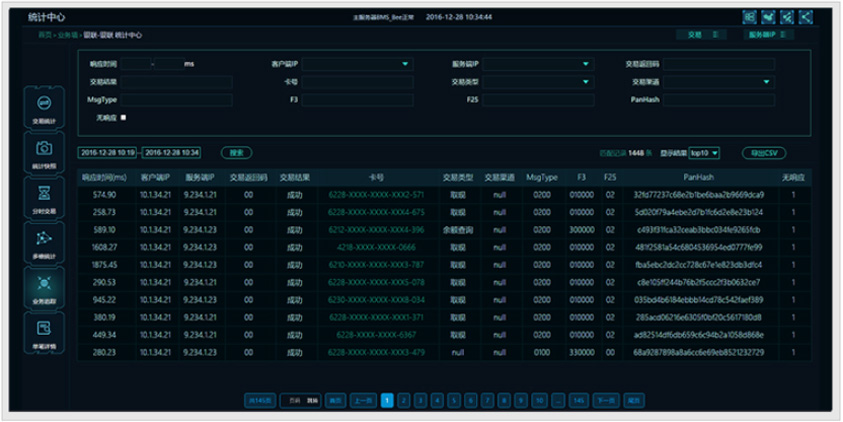Viewport: 843px width, 422px height.
Task: Open the 单笔详情 sidebar icon
Action: point(44,332)
